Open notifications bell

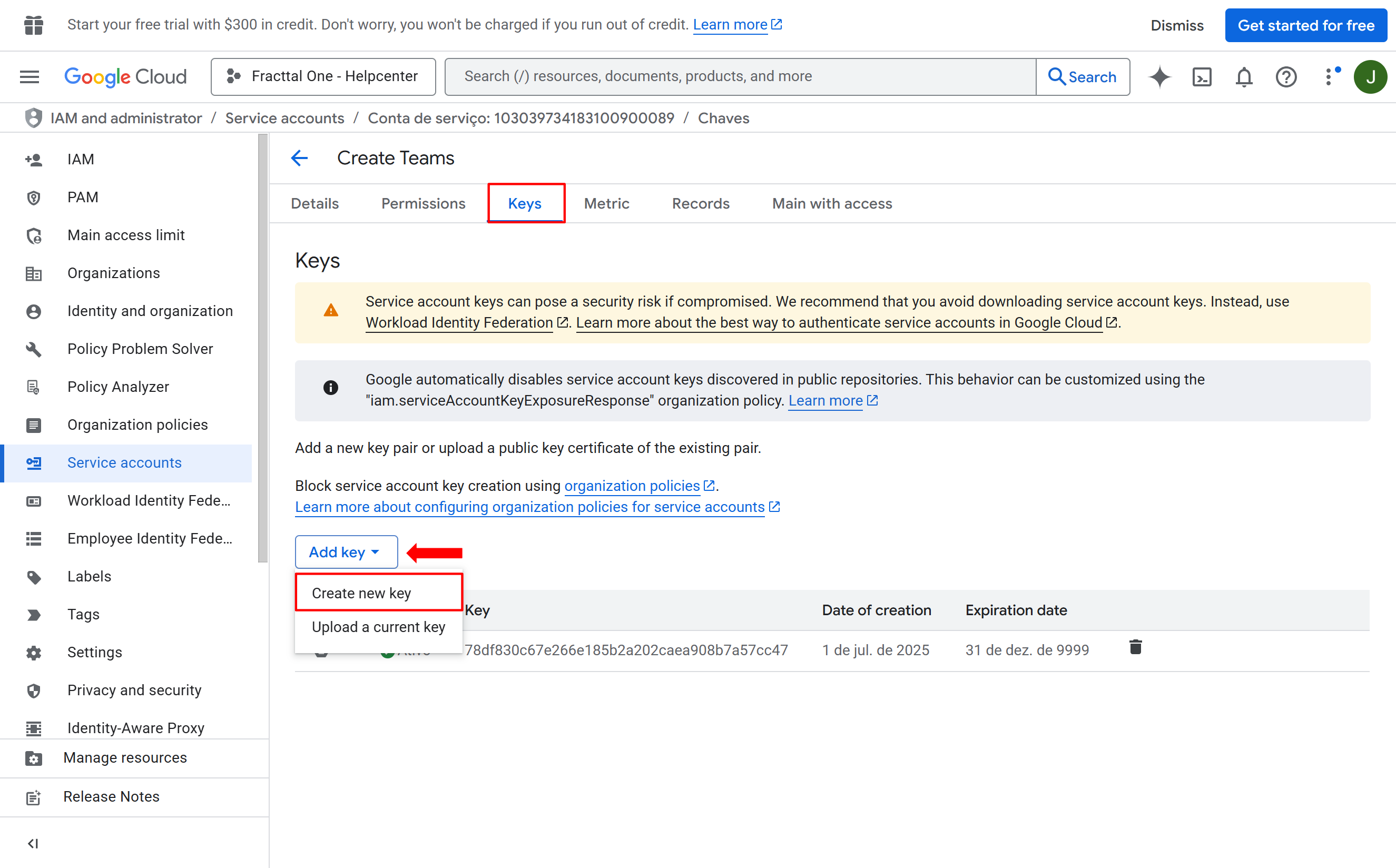(x=1243, y=76)
